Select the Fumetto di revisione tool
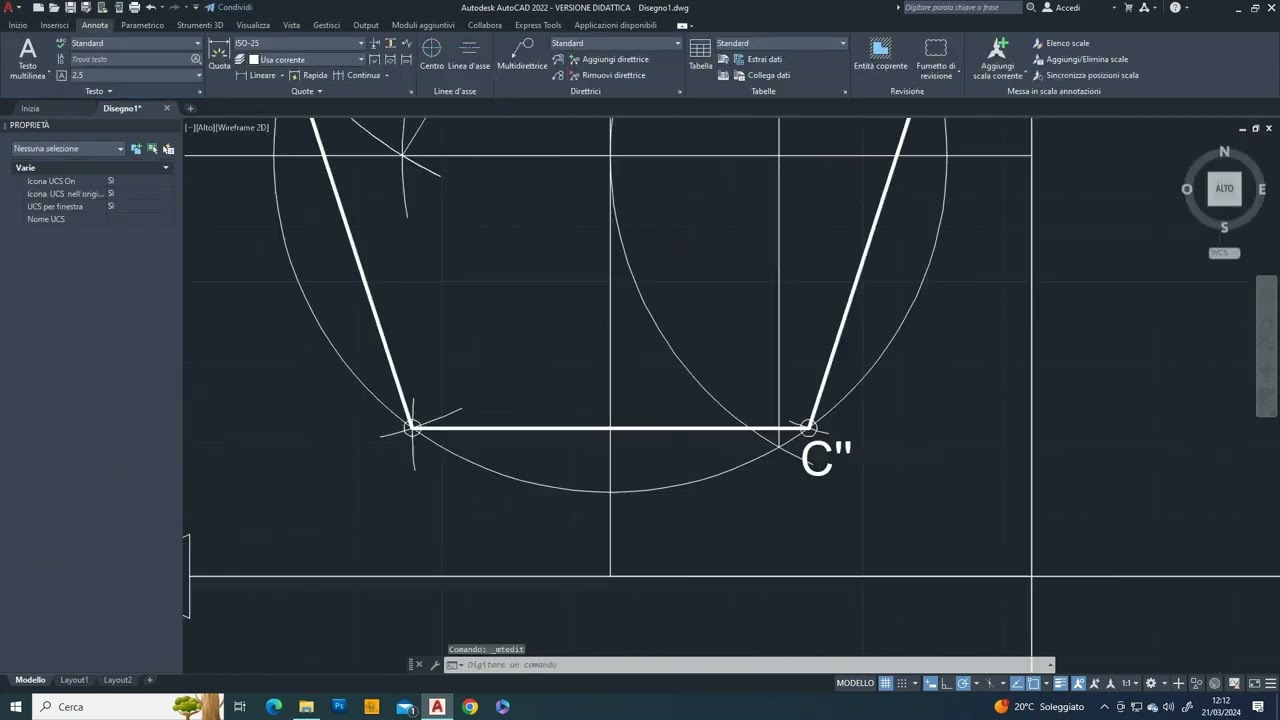 point(936,59)
